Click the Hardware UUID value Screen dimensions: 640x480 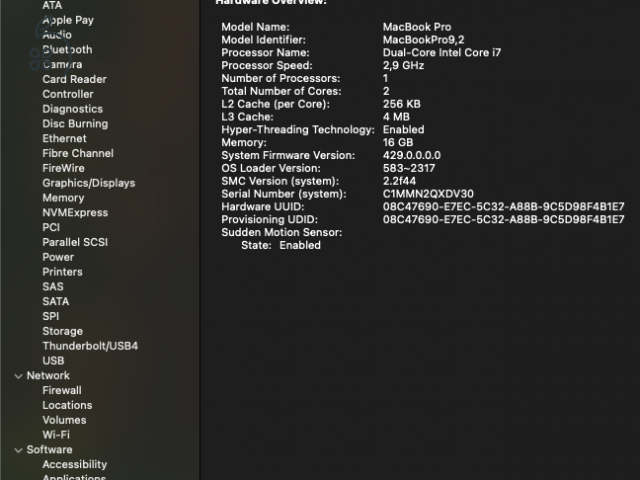504,207
